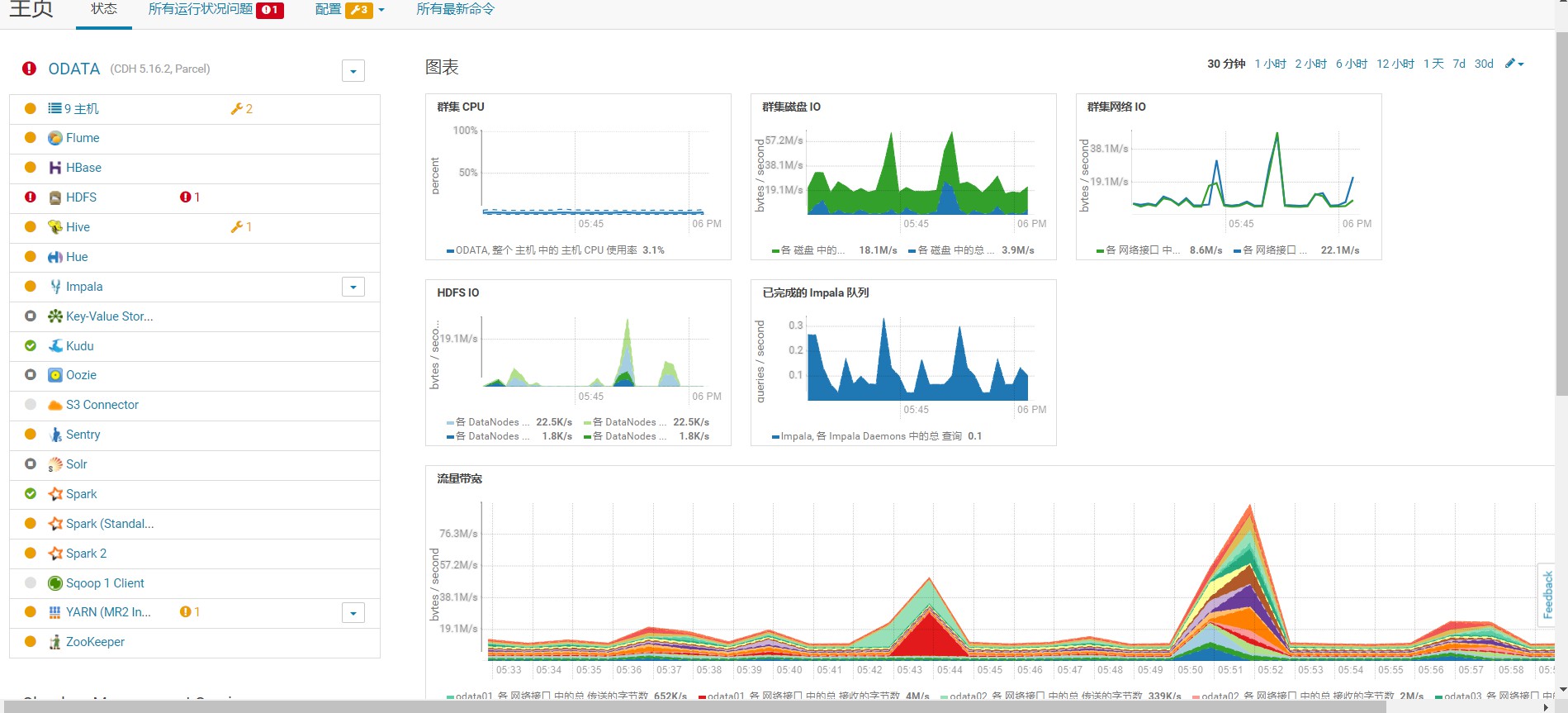Open the 群集磁盘 IO chart title
The height and width of the screenshot is (713, 1568).
[791, 107]
